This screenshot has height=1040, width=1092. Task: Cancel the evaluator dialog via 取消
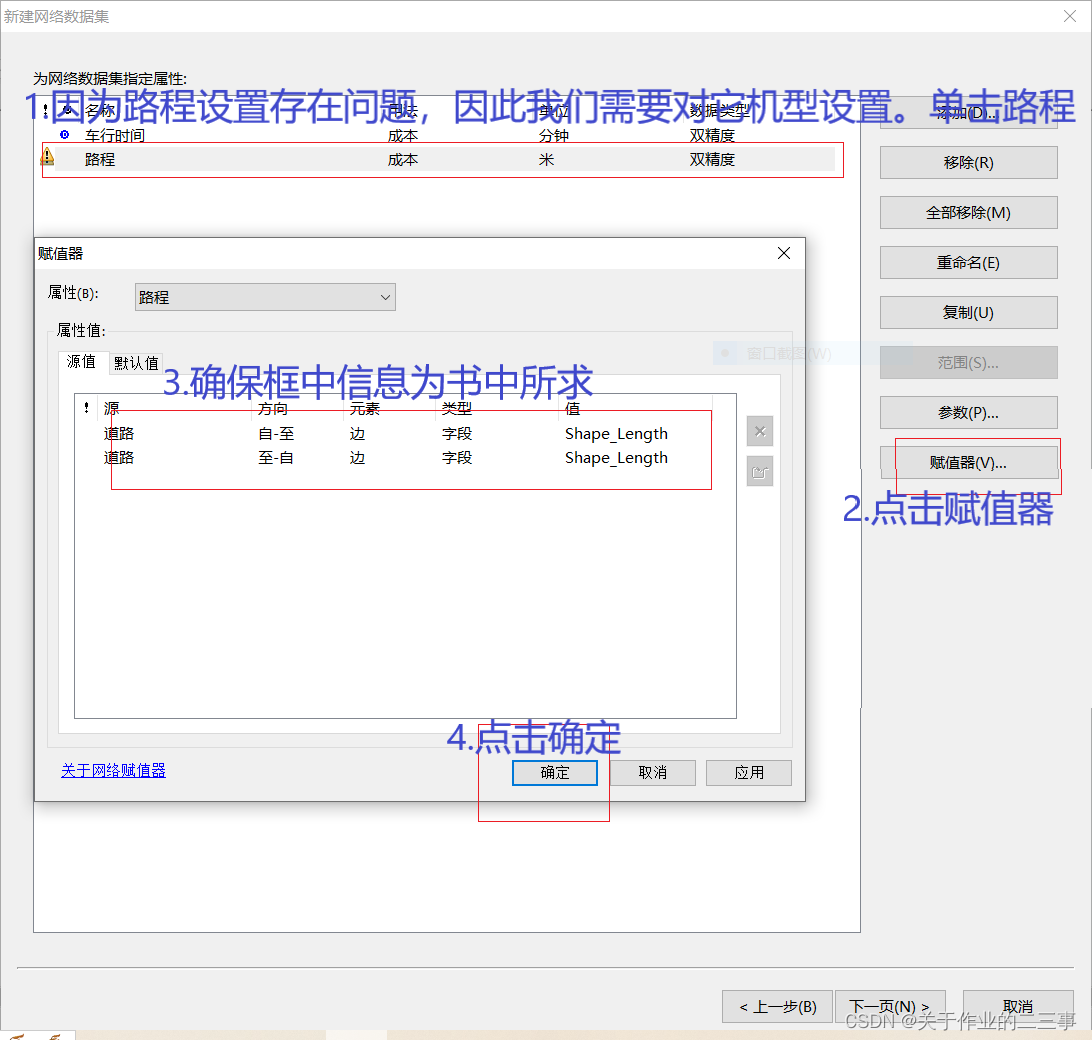tap(652, 772)
